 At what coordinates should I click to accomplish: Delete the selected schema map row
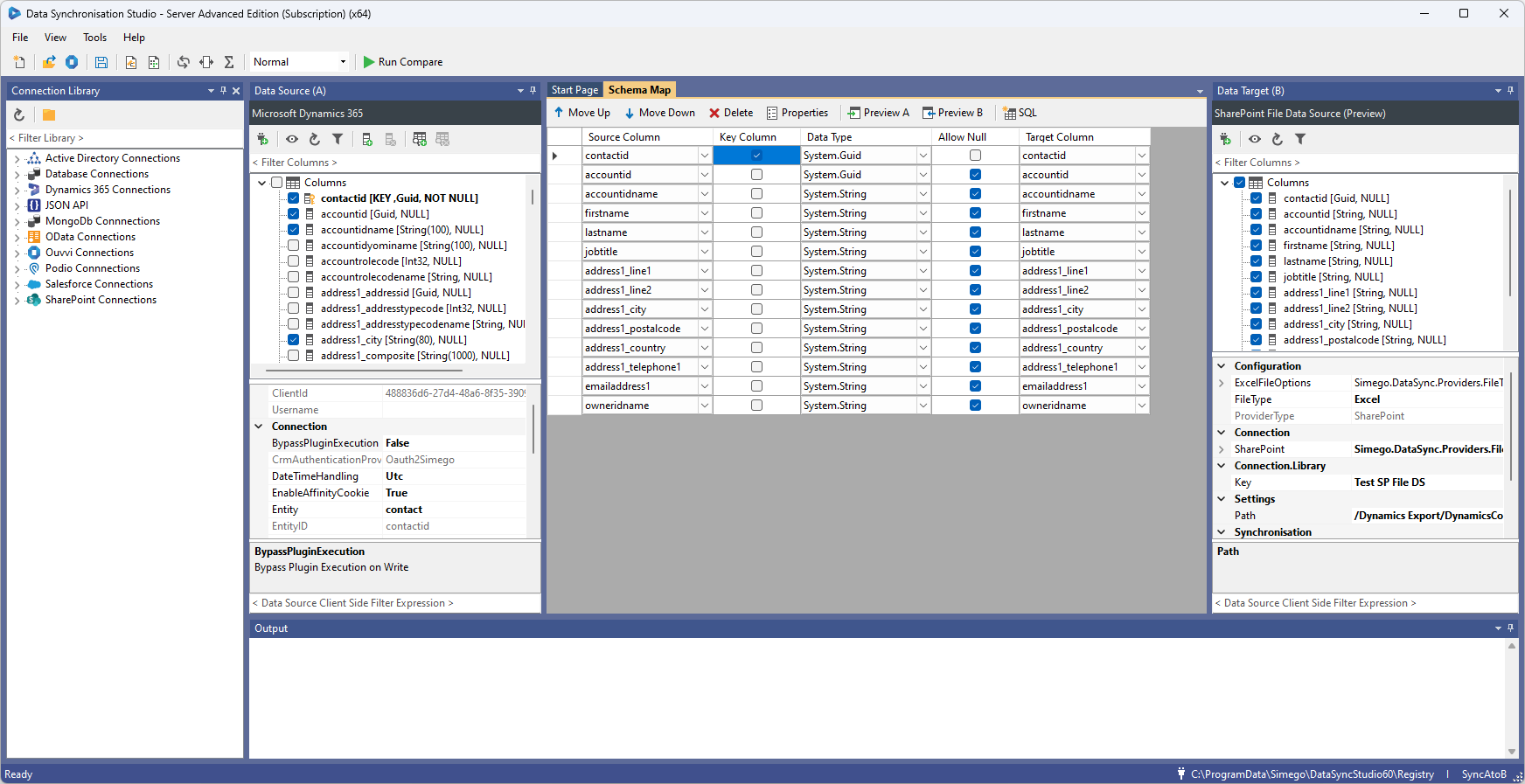[731, 113]
